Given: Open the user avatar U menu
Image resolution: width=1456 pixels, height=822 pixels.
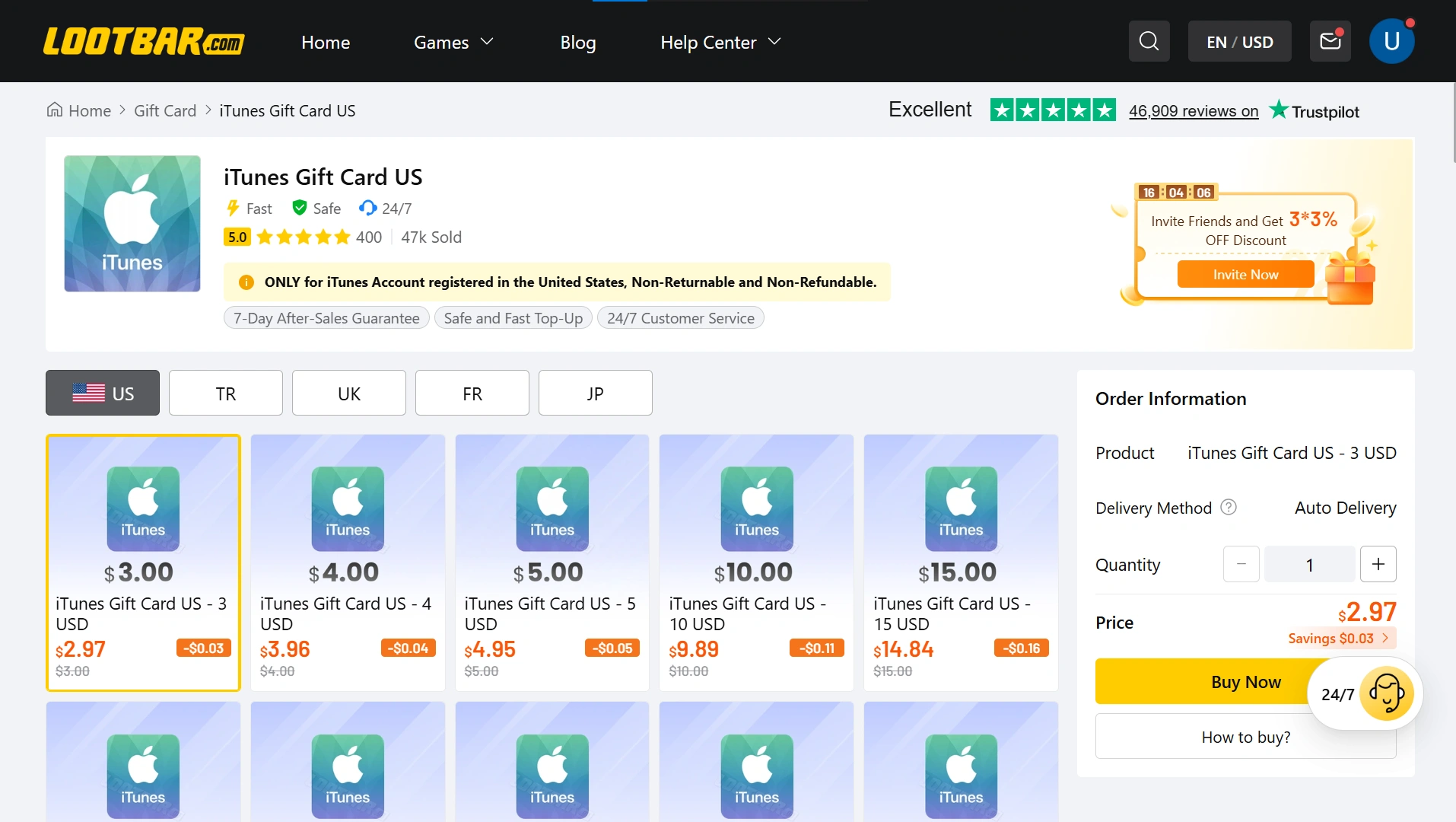Looking at the screenshot, I should pos(1391,41).
